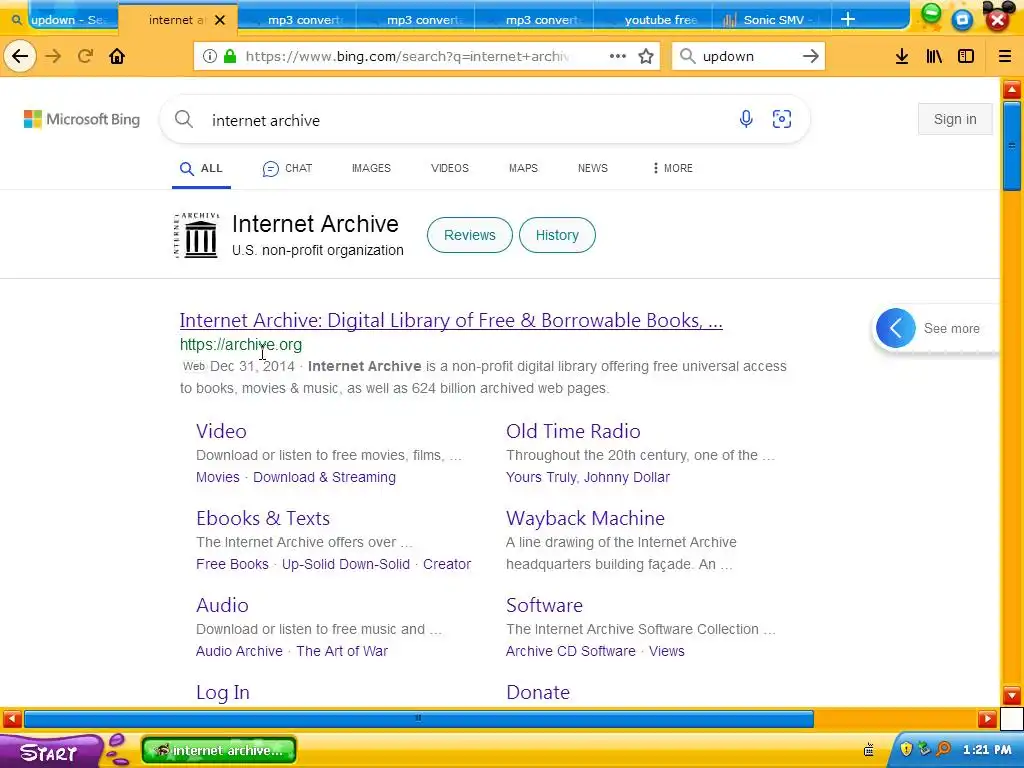Start voice search with the microphone icon

click(x=746, y=119)
